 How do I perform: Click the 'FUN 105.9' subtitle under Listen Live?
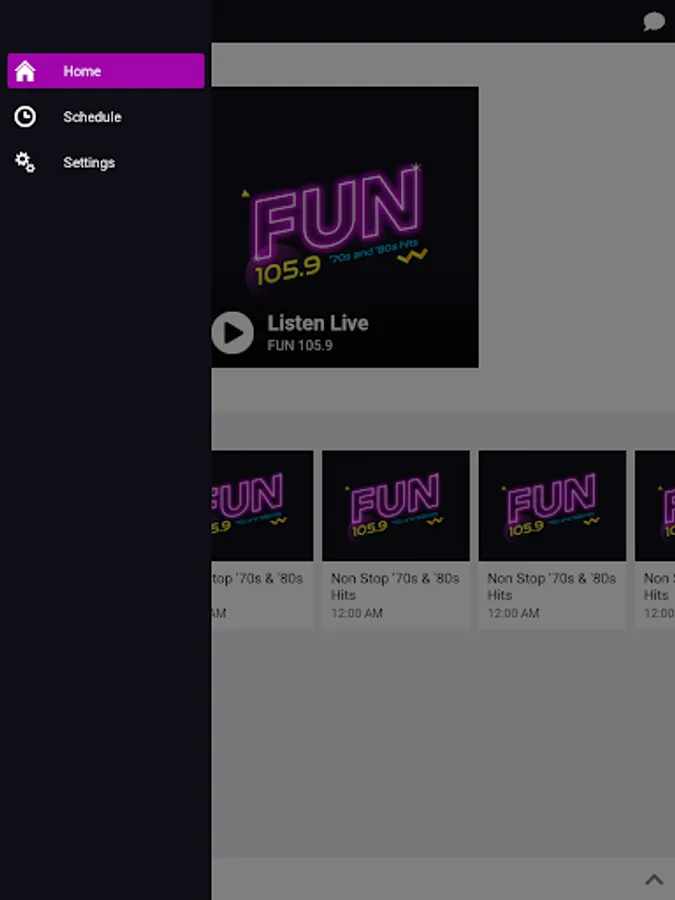pyautogui.click(x=300, y=345)
